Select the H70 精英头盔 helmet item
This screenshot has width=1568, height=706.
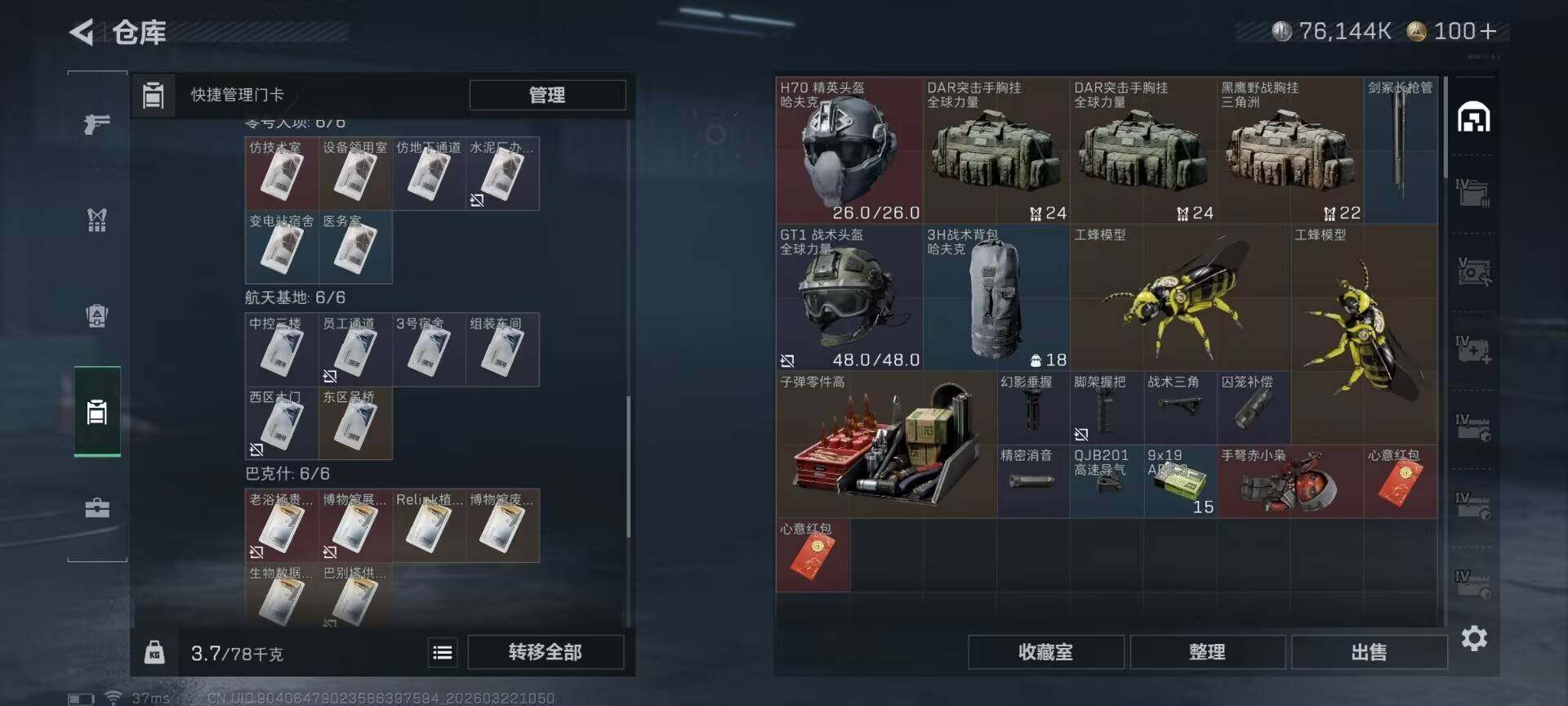coord(849,150)
